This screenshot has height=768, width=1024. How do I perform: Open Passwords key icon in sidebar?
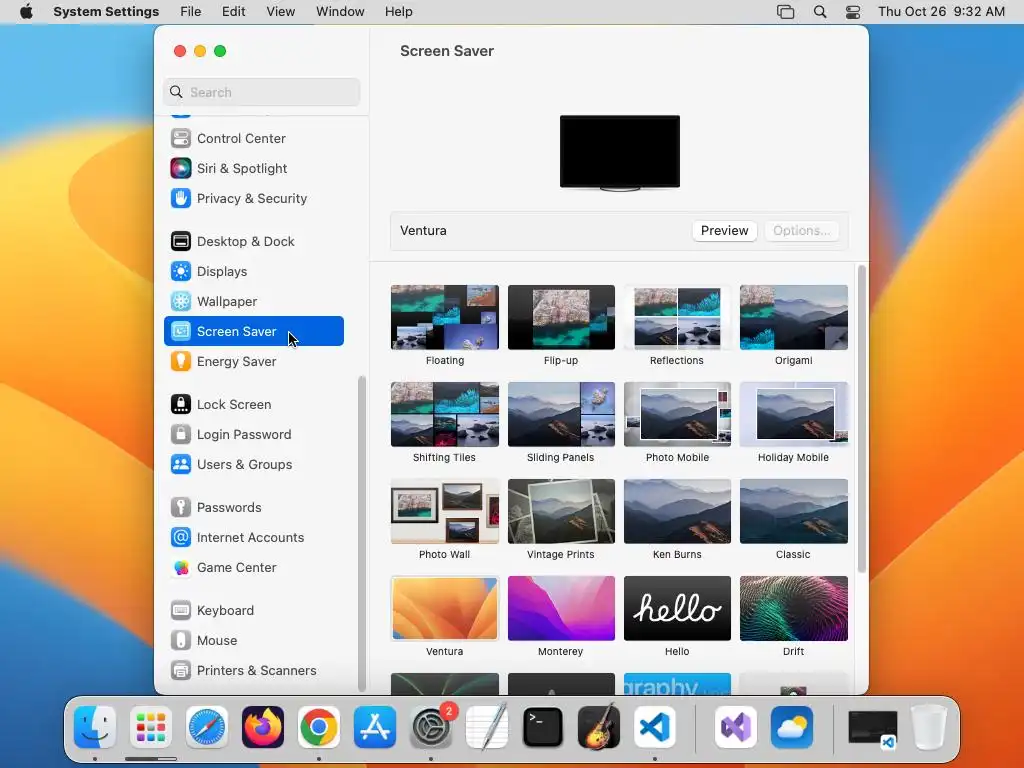(x=181, y=507)
